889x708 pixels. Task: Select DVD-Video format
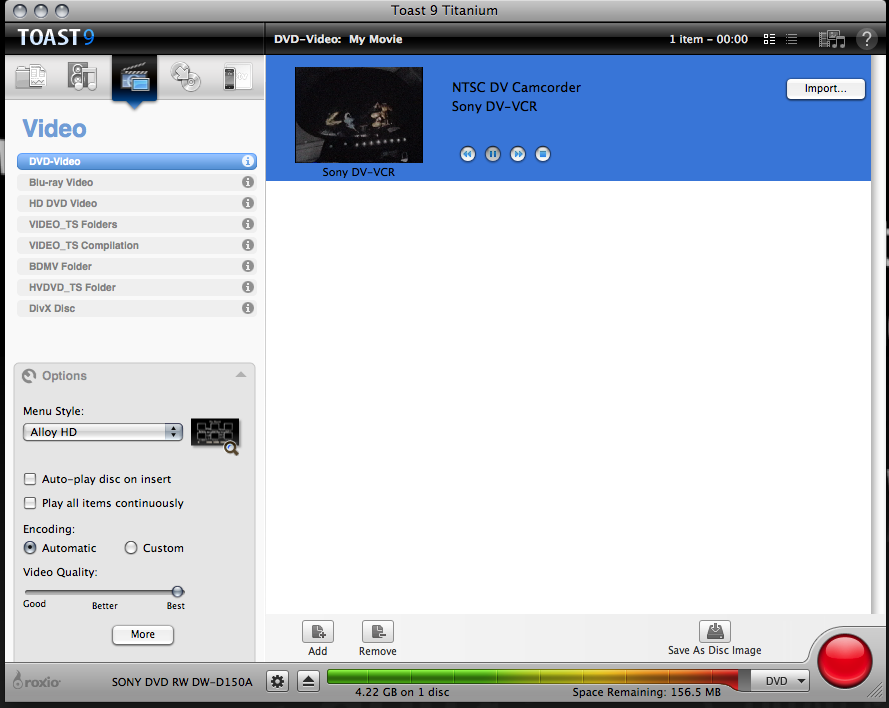coord(137,161)
